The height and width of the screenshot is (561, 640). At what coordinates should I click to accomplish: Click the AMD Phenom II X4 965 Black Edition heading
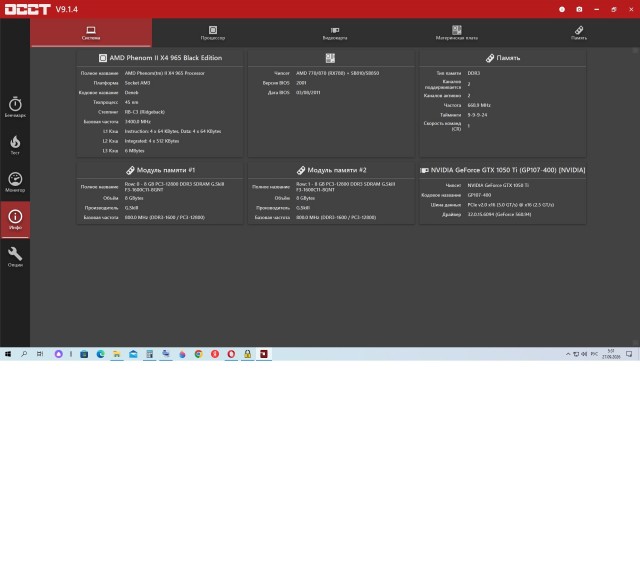[x=166, y=58]
